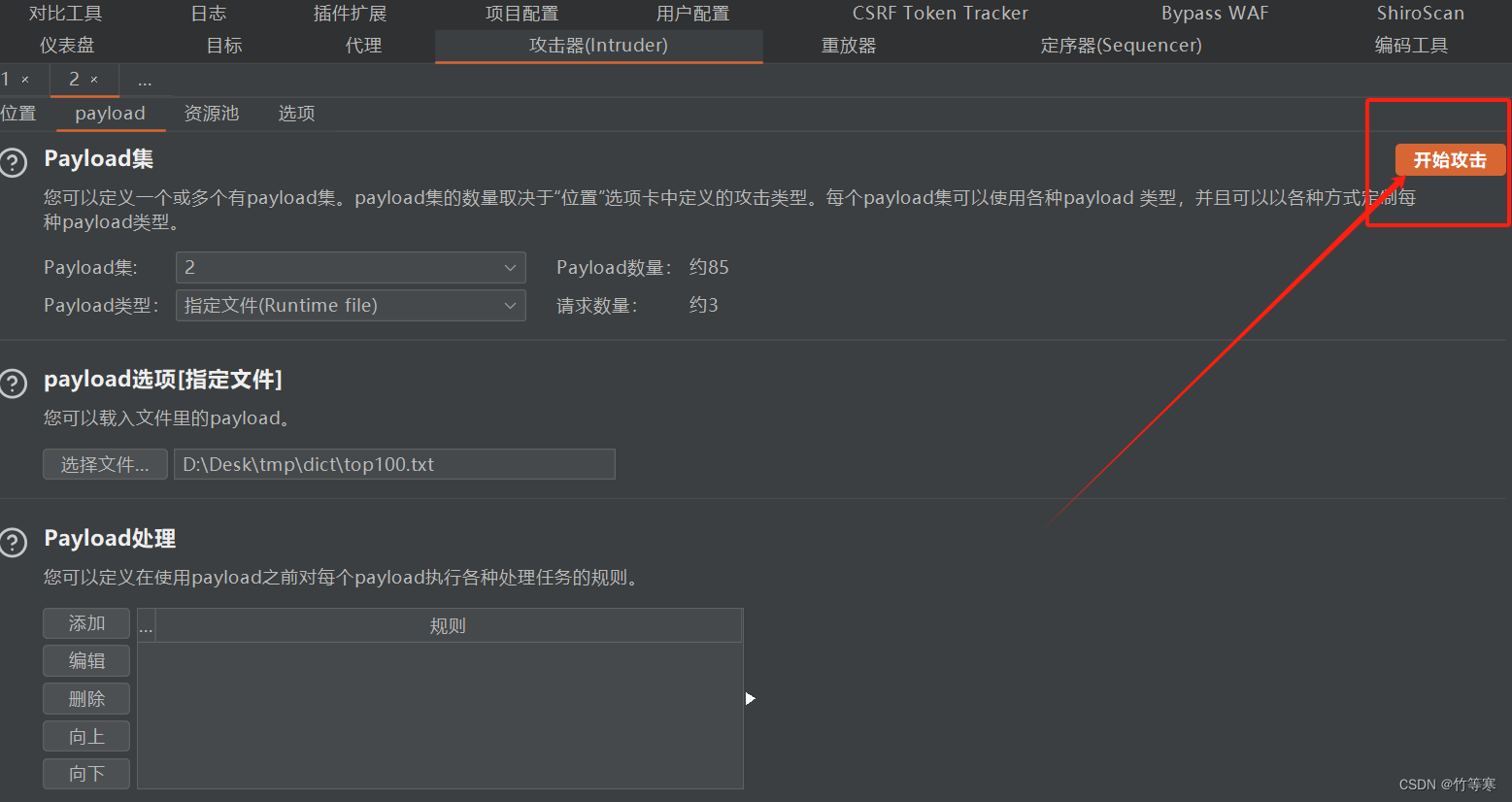Switch to Bypass WAF tab
The height and width of the screenshot is (802, 1512).
(x=1215, y=14)
